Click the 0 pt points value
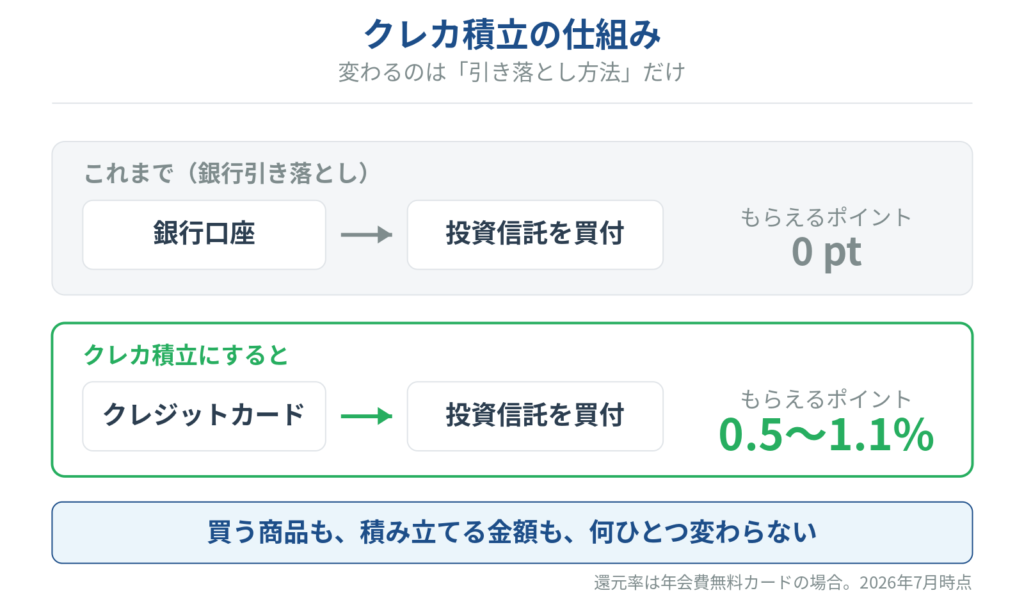Image resolution: width=1024 pixels, height=602 pixels. pyautogui.click(x=826, y=253)
